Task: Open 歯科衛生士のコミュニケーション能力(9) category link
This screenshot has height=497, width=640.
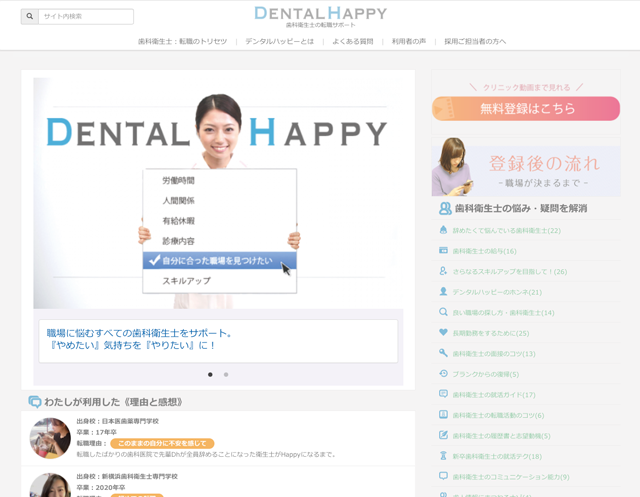Action: click(x=511, y=477)
